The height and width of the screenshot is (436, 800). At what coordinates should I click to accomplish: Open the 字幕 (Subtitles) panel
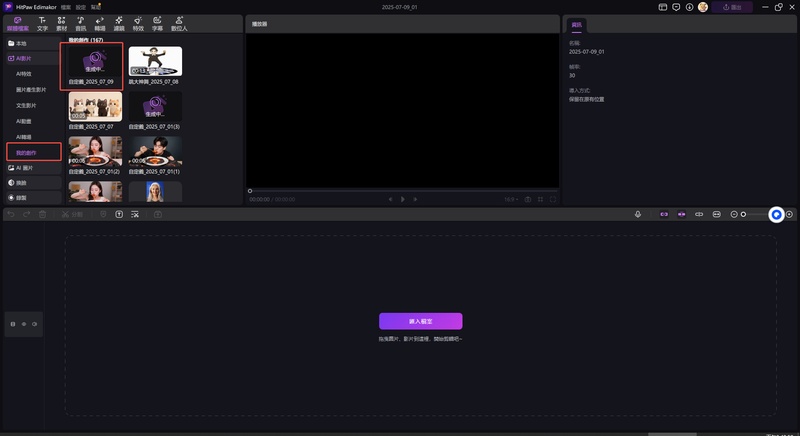157,23
